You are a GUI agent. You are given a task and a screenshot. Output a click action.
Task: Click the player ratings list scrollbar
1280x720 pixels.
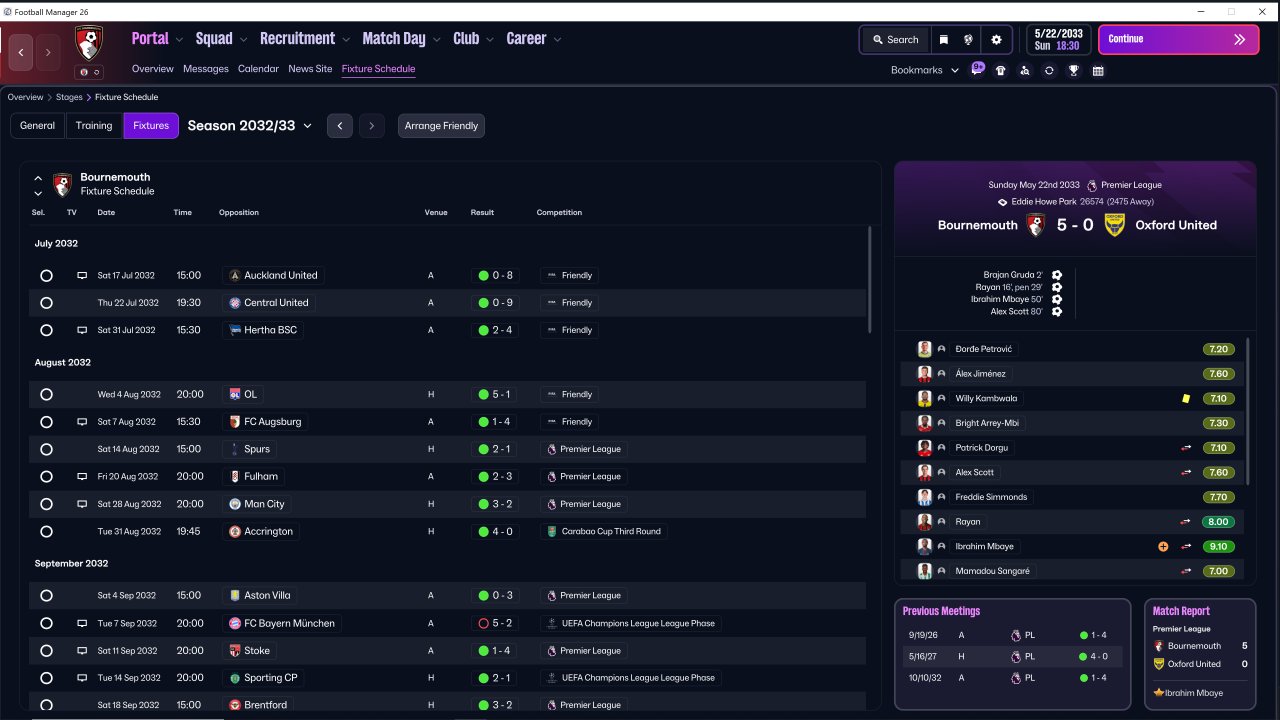[1249, 412]
